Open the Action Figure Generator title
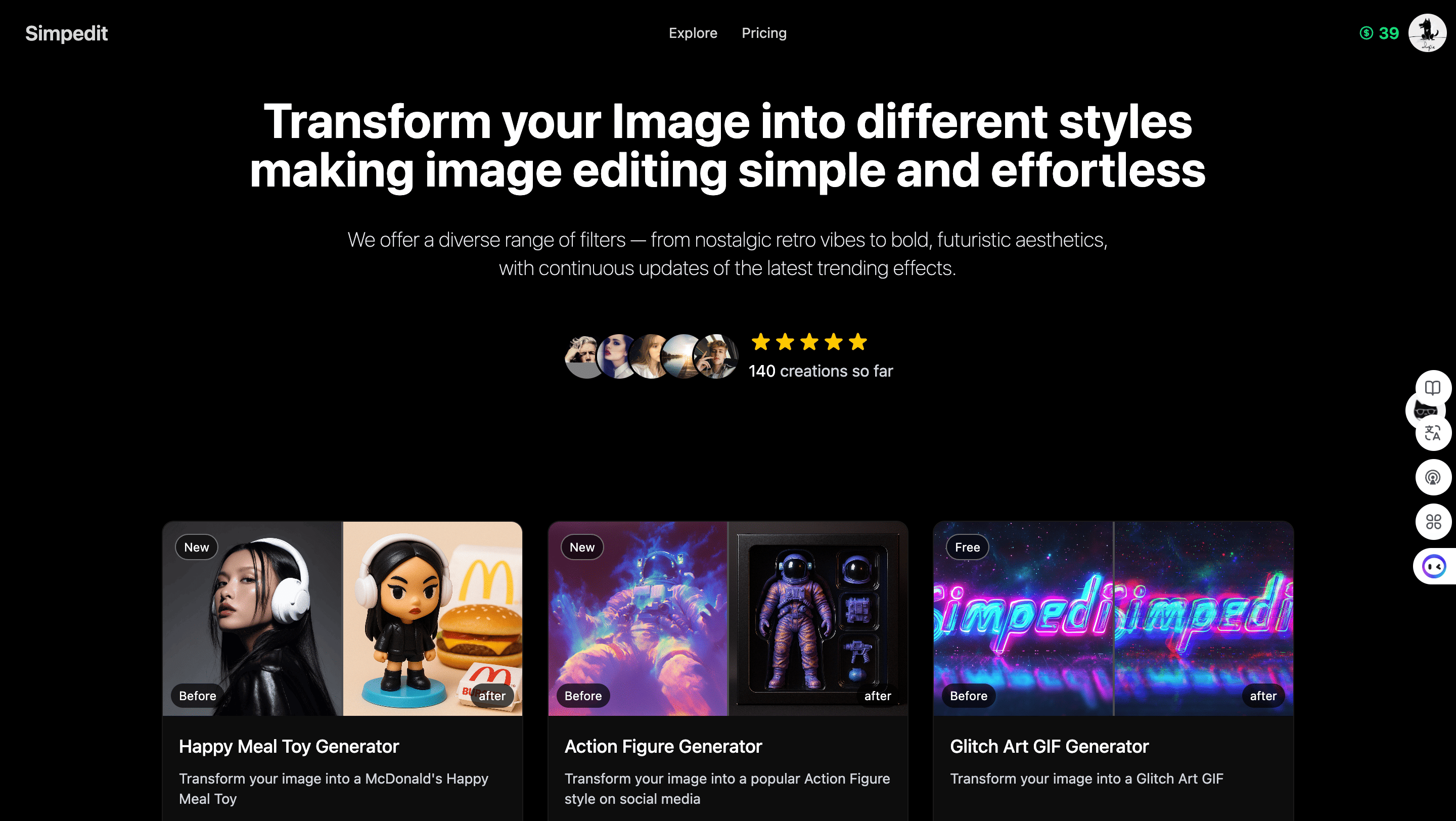This screenshot has width=1456, height=821. (662, 746)
